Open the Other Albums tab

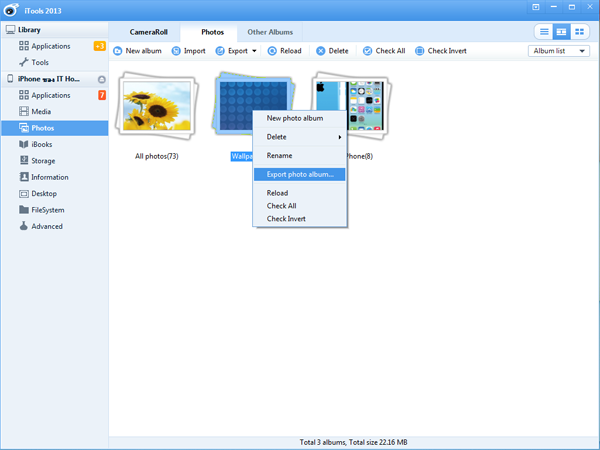pyautogui.click(x=270, y=32)
